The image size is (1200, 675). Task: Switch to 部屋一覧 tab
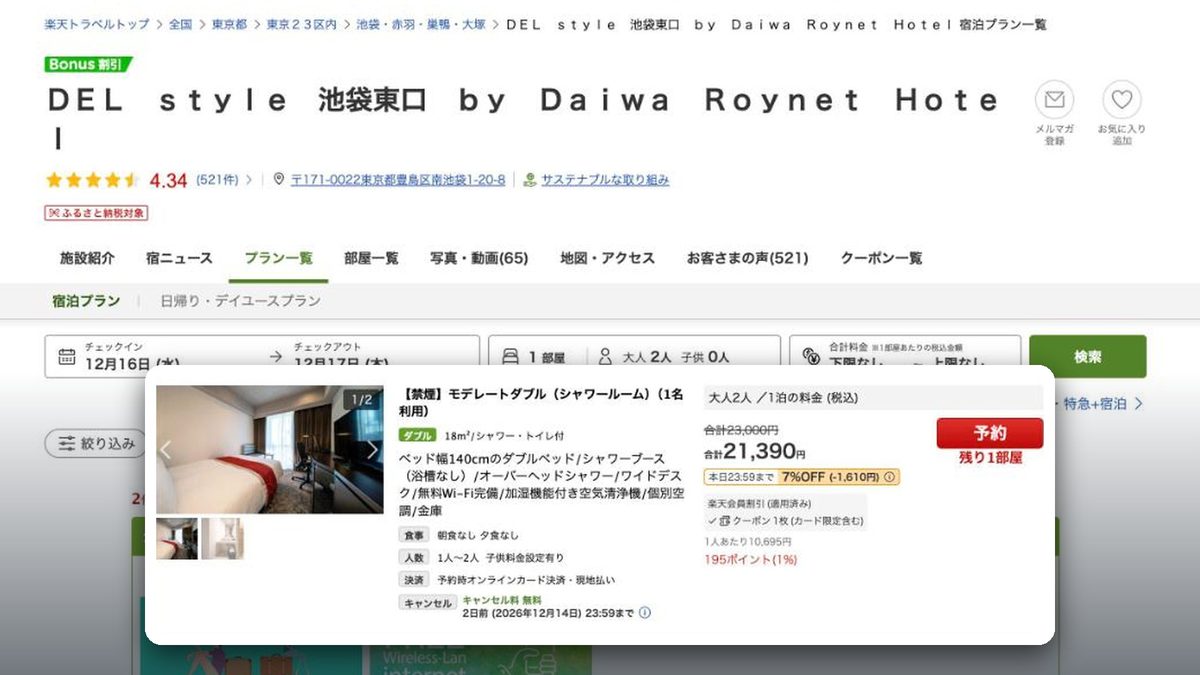click(x=371, y=258)
